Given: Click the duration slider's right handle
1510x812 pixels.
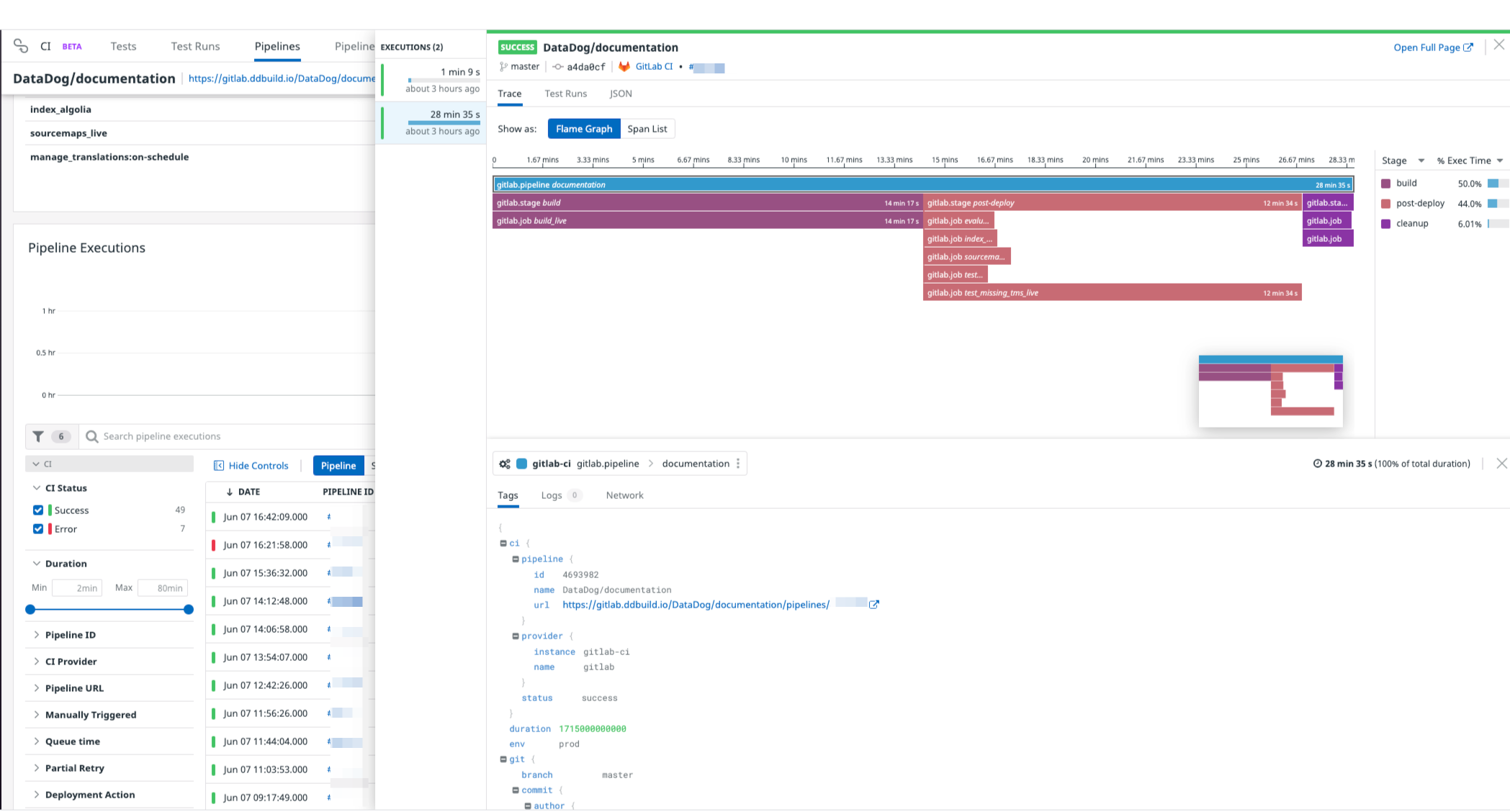Looking at the screenshot, I should point(189,610).
